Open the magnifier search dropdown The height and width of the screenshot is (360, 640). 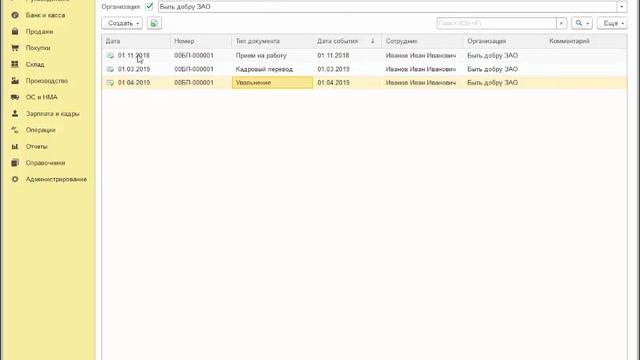pyautogui.click(x=582, y=23)
